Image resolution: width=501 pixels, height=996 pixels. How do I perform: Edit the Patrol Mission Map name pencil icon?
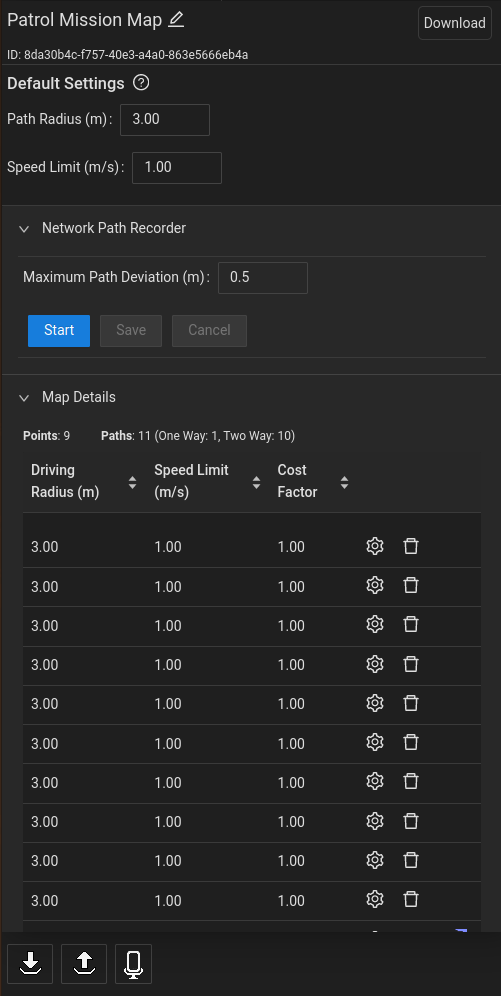coord(176,20)
